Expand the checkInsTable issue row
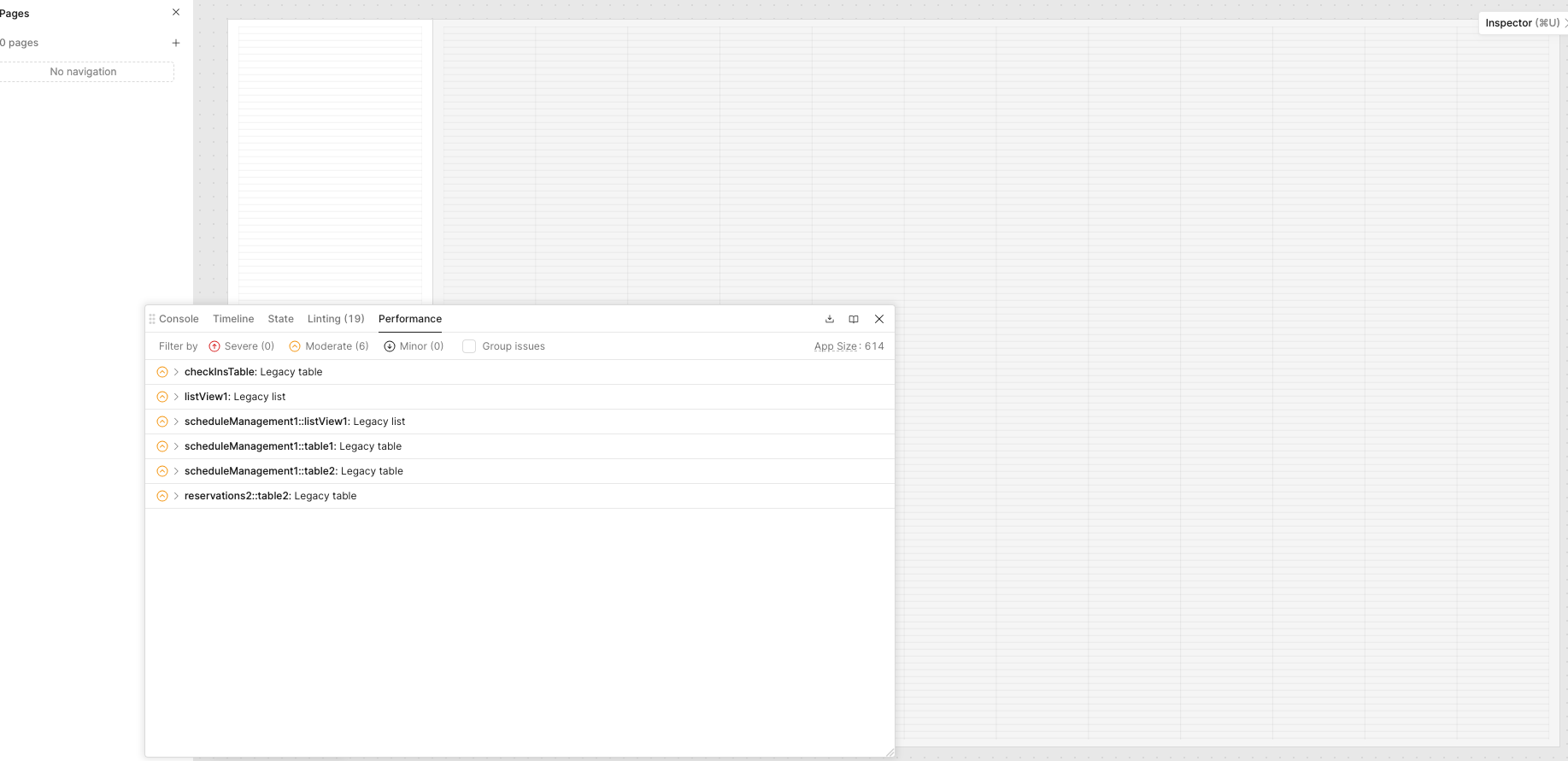 click(176, 372)
